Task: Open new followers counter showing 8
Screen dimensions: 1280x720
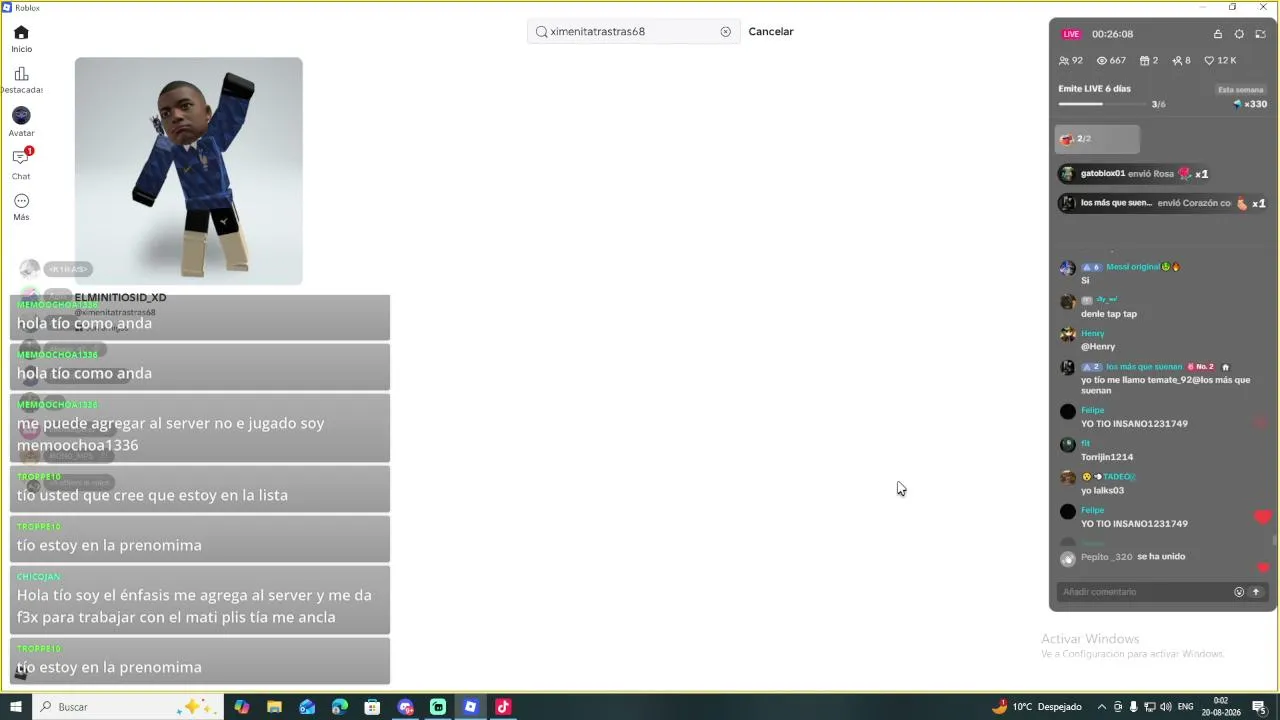Action: coord(1181,61)
